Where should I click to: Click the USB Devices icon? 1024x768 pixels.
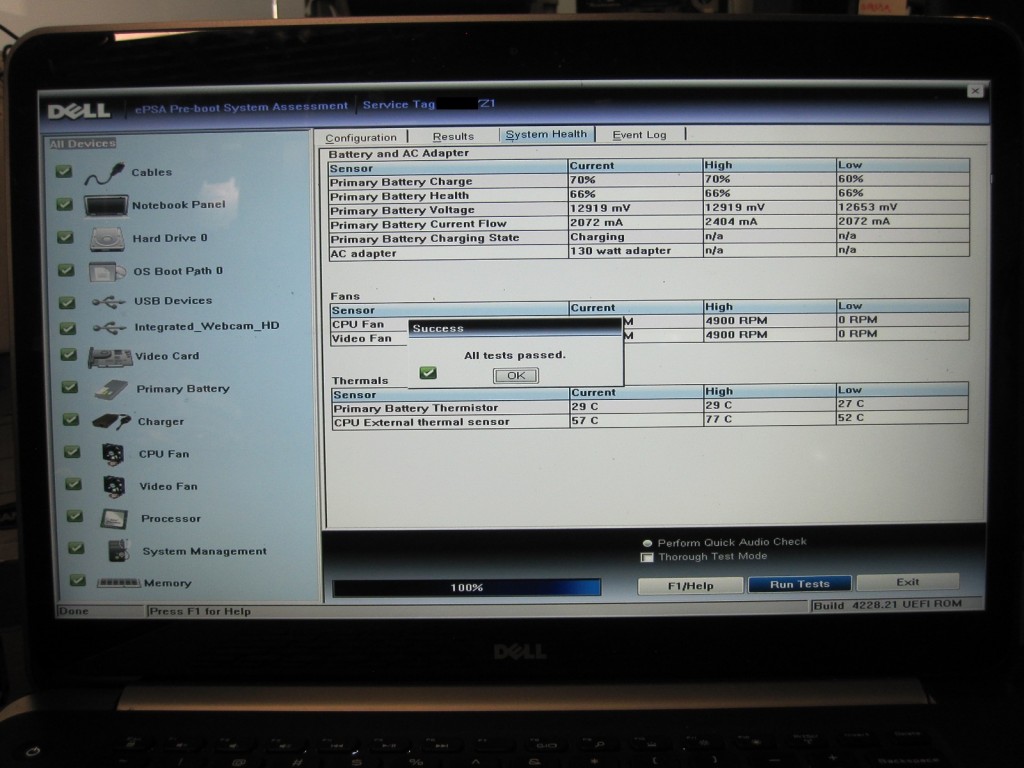108,302
